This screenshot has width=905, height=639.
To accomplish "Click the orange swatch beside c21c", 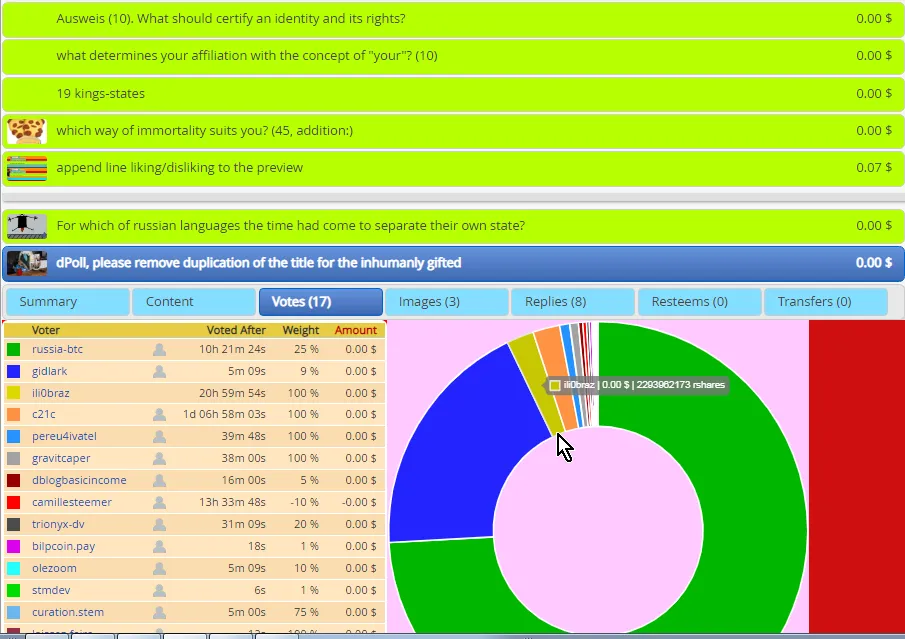I will (13, 414).
